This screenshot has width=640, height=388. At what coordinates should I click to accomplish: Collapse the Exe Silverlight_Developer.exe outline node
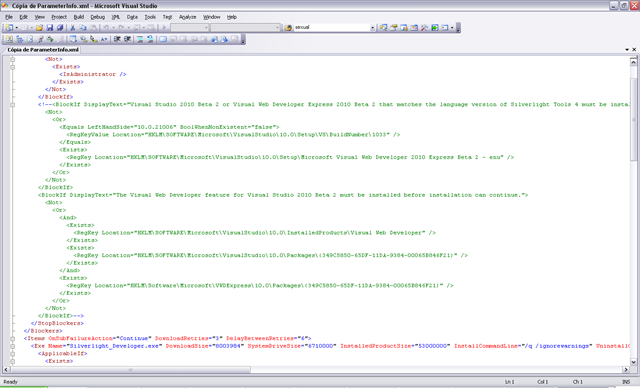(x=13, y=346)
